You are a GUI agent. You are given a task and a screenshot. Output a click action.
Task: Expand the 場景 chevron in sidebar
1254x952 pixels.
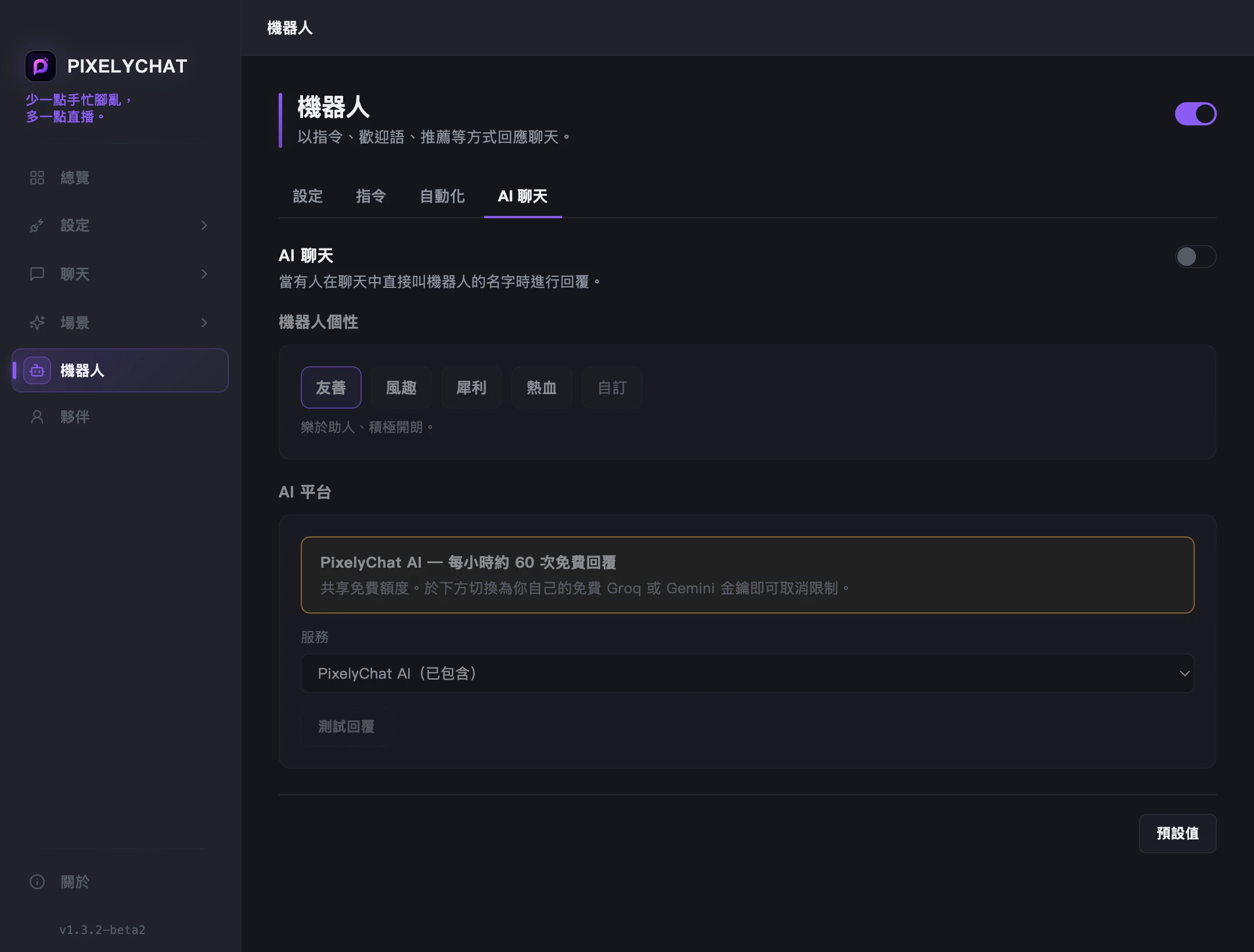204,323
